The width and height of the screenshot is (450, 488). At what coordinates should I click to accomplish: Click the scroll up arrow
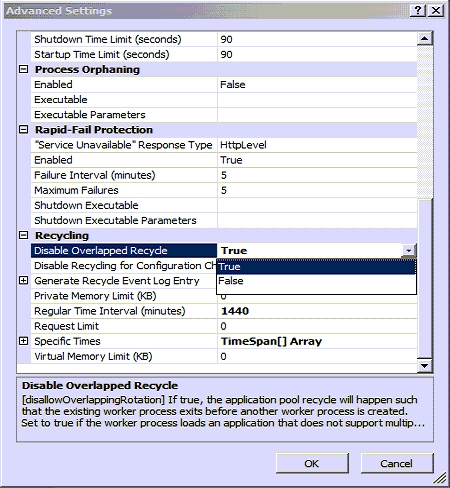pos(425,39)
